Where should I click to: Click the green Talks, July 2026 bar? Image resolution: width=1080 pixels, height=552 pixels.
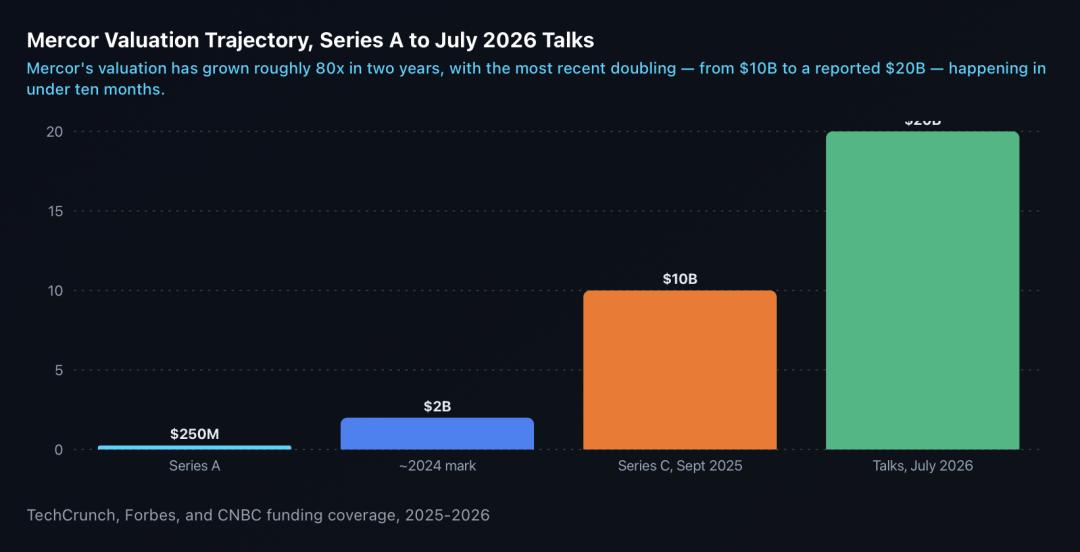[922, 290]
